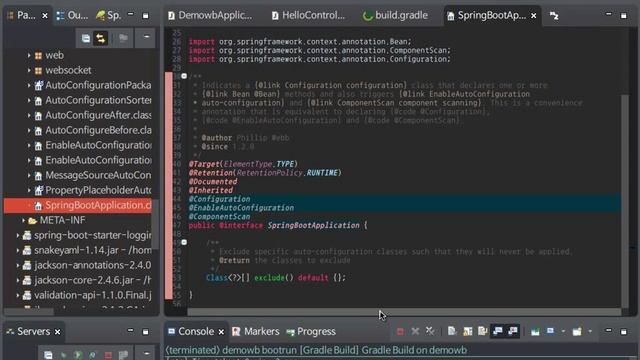Select validation-api-1.1.0.Final.jar item
The image size is (640, 360).
tap(93, 295)
